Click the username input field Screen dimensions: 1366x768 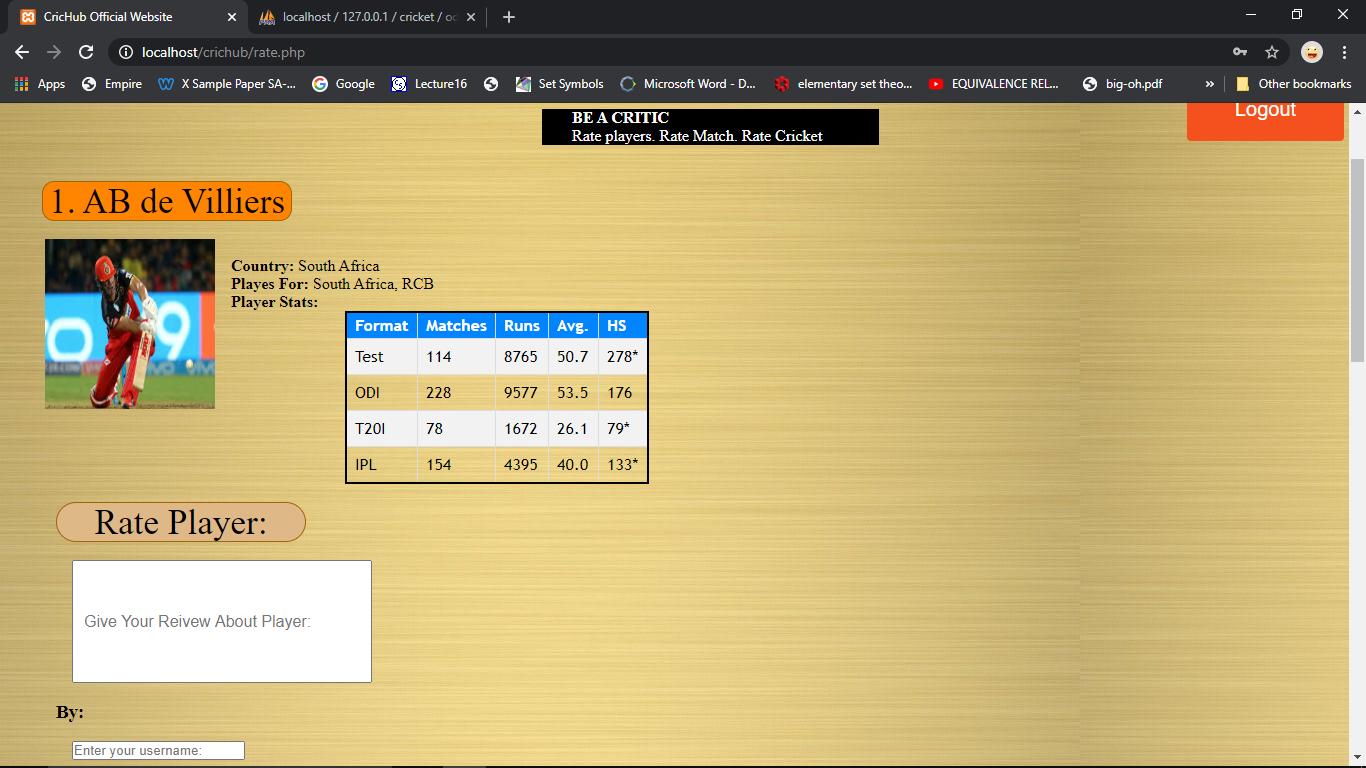click(x=158, y=750)
